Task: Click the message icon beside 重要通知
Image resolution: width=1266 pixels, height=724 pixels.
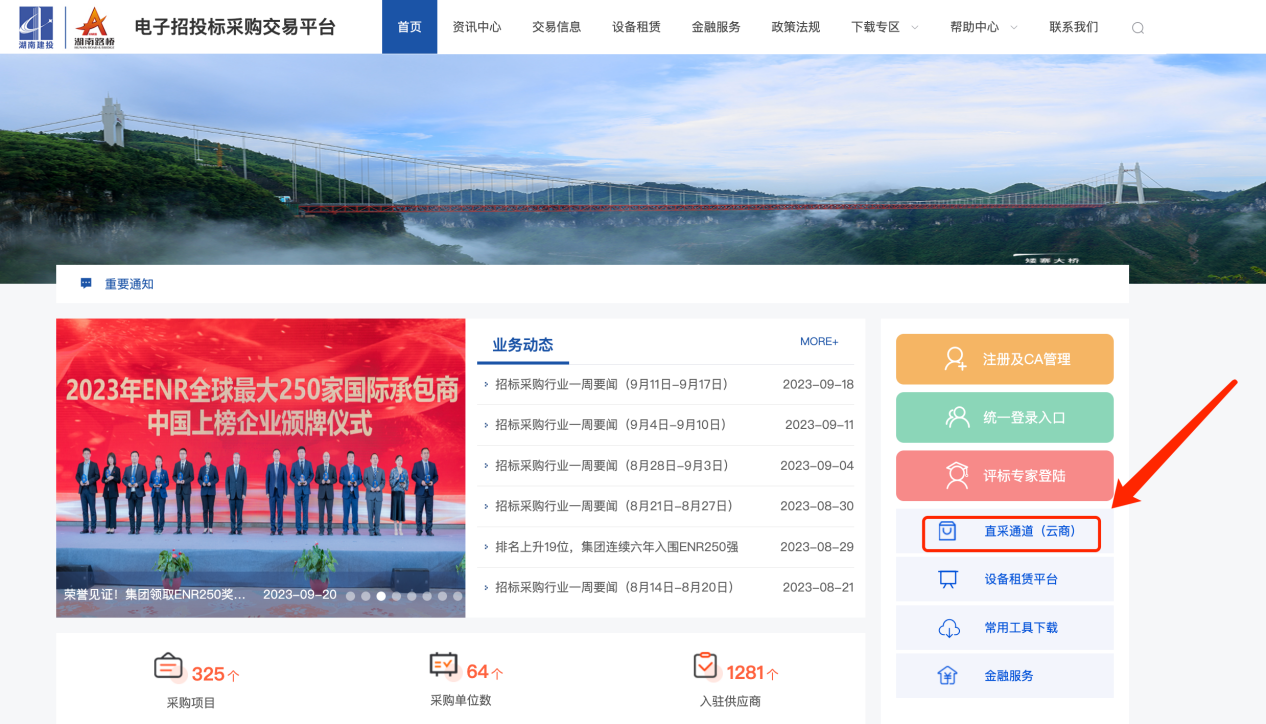Action: [x=86, y=284]
